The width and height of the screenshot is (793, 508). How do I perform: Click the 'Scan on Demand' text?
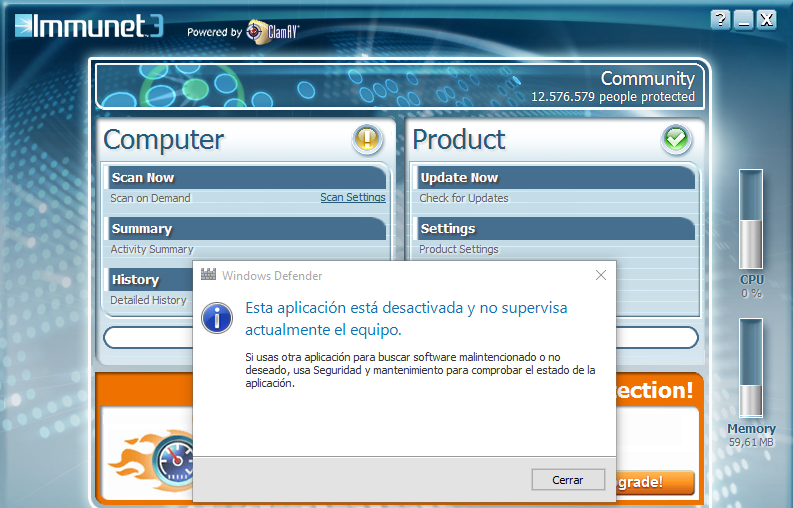(x=150, y=198)
